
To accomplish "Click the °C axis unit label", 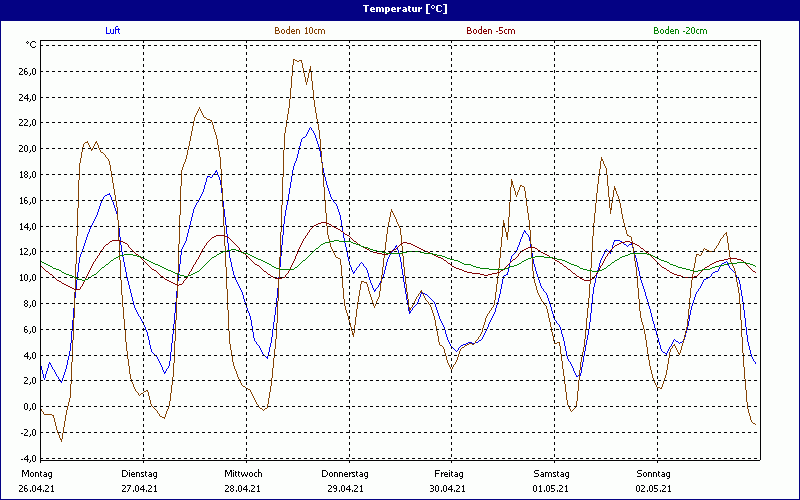I will (31, 45).
